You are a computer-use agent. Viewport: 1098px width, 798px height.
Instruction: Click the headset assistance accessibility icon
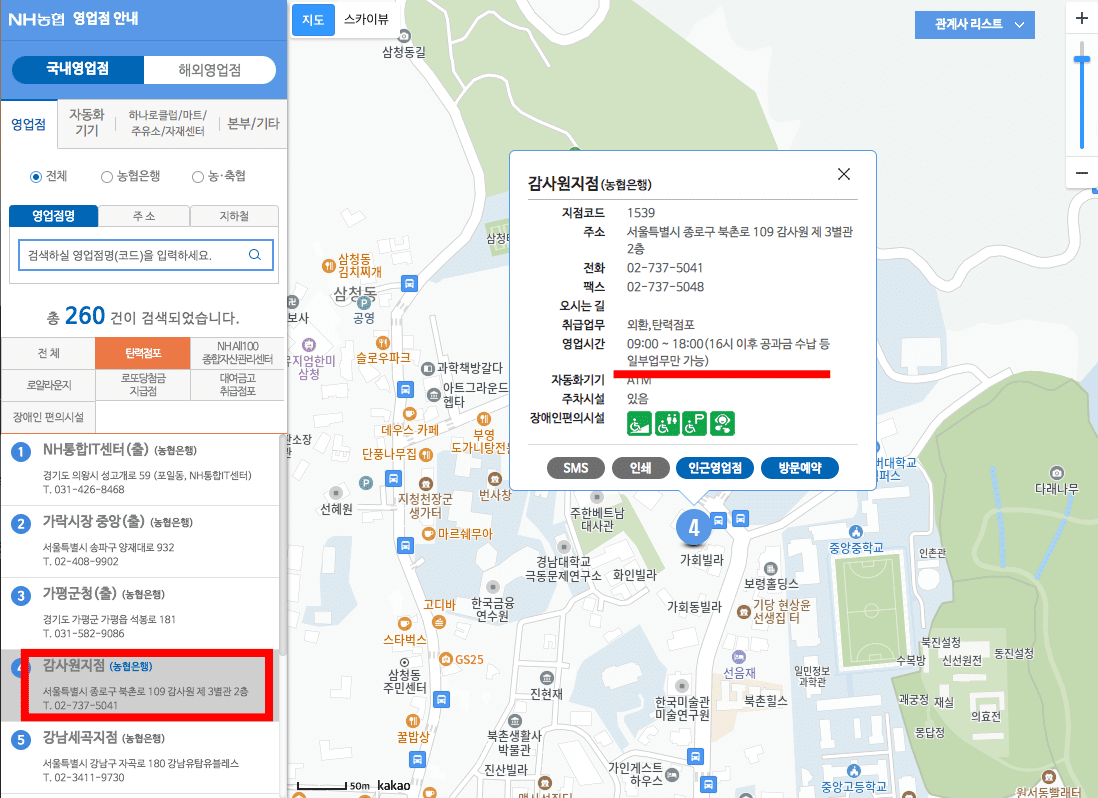pyautogui.click(x=722, y=424)
